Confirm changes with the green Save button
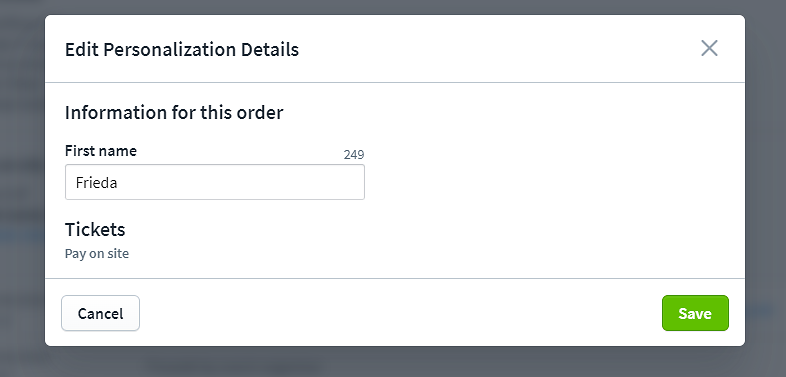This screenshot has width=786, height=377. (x=695, y=313)
